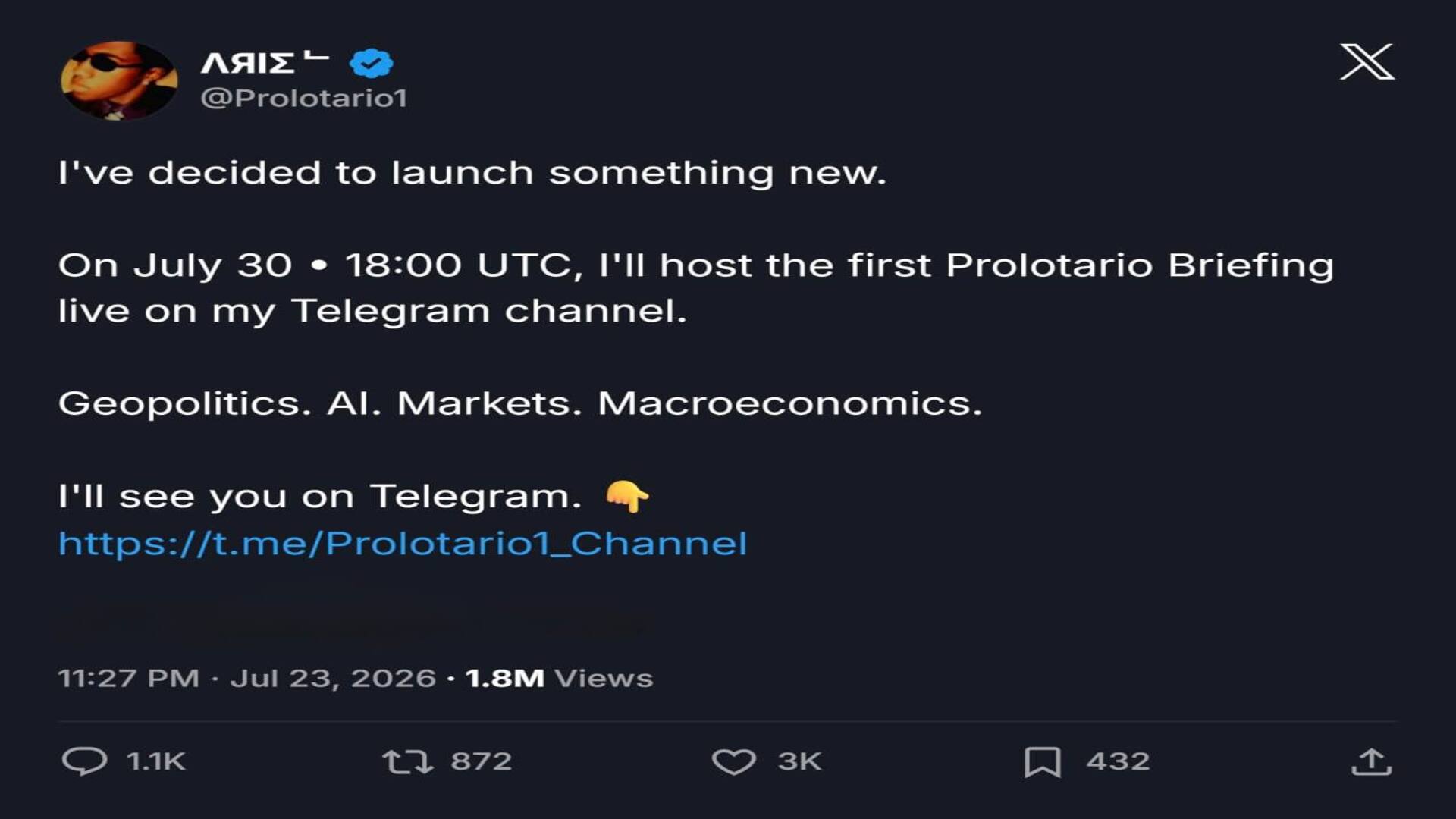Open the t.me/Prolotario1_Channel link
This screenshot has height=819, width=1456.
403,544
